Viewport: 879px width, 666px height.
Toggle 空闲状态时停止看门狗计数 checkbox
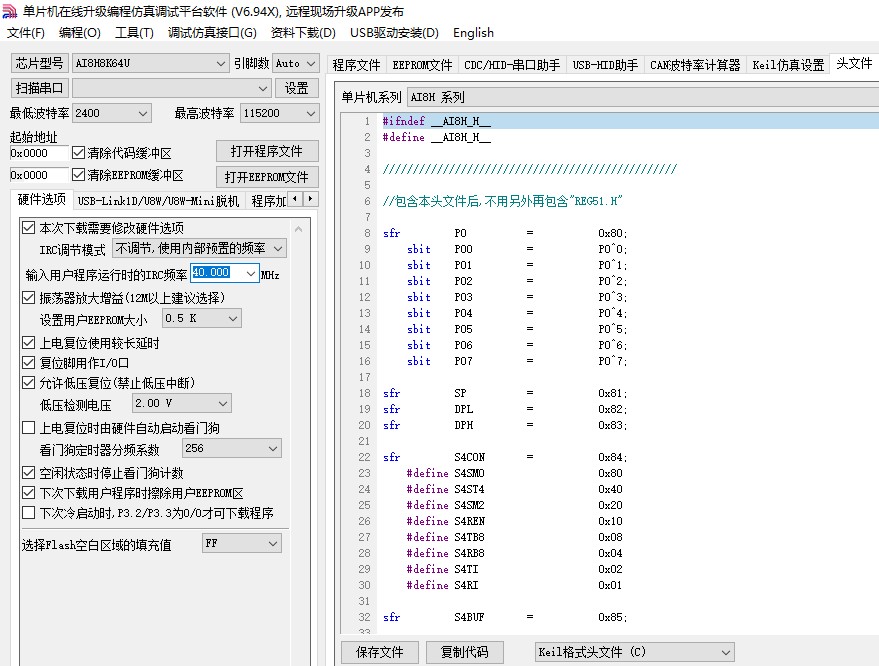tap(29, 473)
